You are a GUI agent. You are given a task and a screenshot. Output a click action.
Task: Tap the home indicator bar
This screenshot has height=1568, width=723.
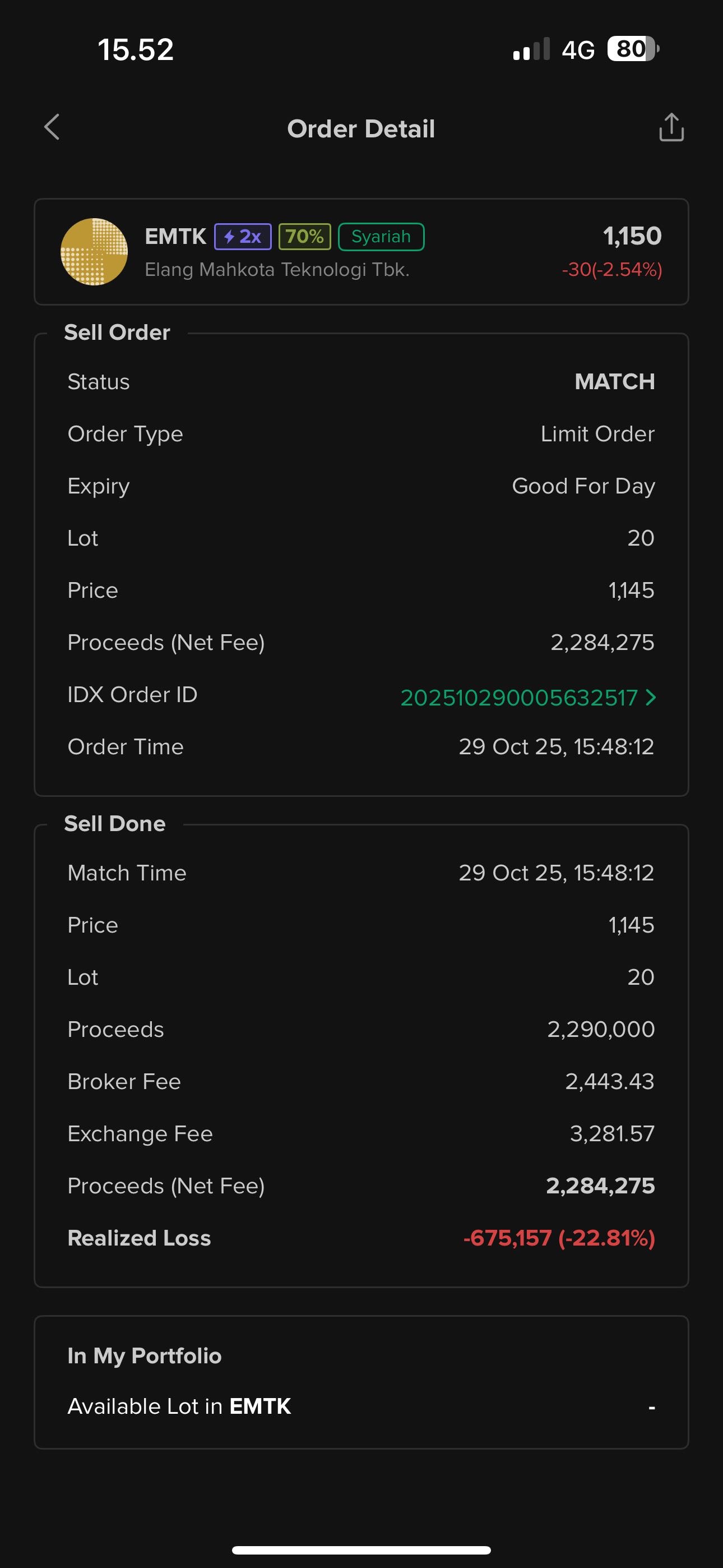click(x=361, y=1549)
